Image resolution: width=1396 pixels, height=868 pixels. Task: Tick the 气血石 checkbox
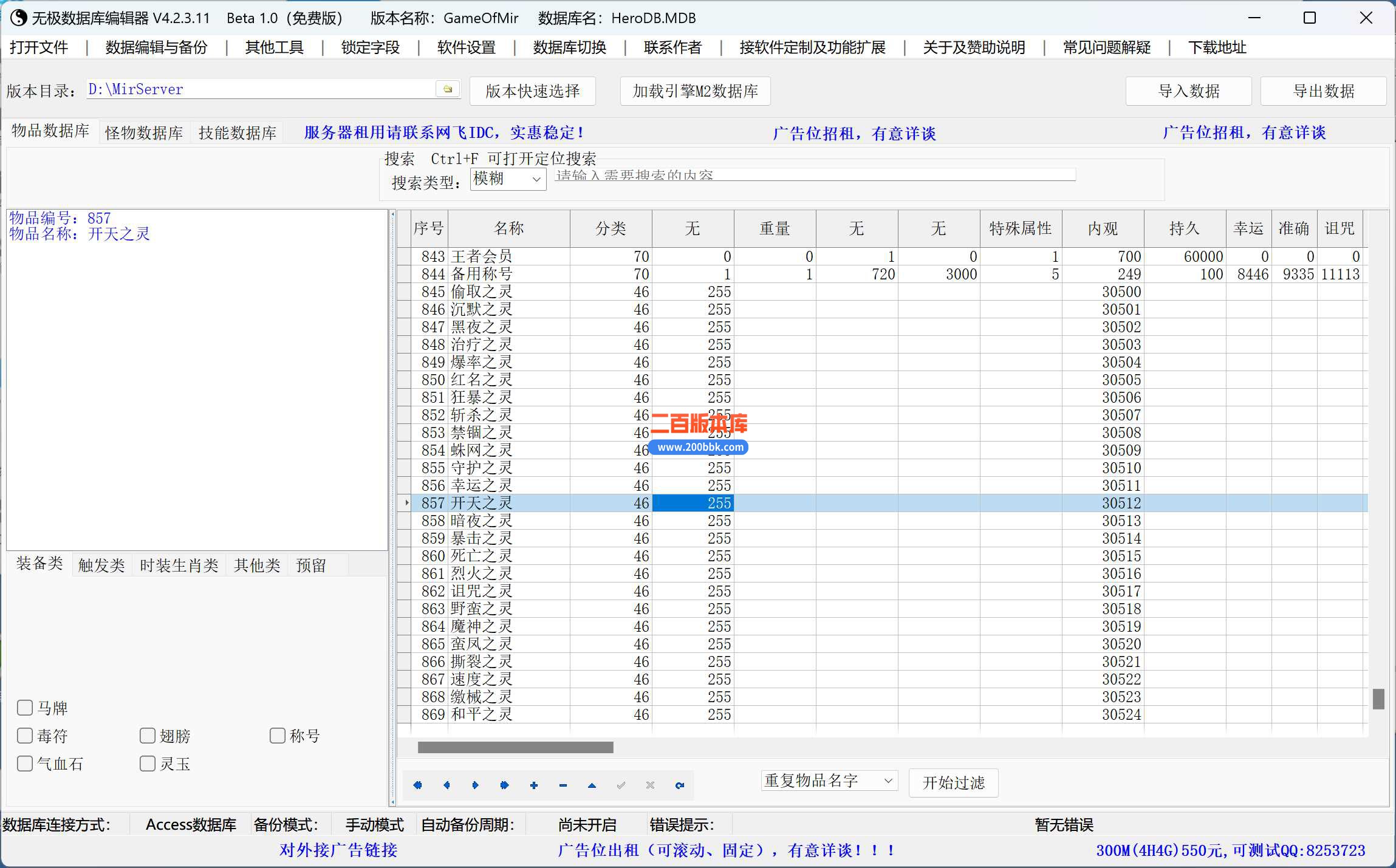coord(25,764)
